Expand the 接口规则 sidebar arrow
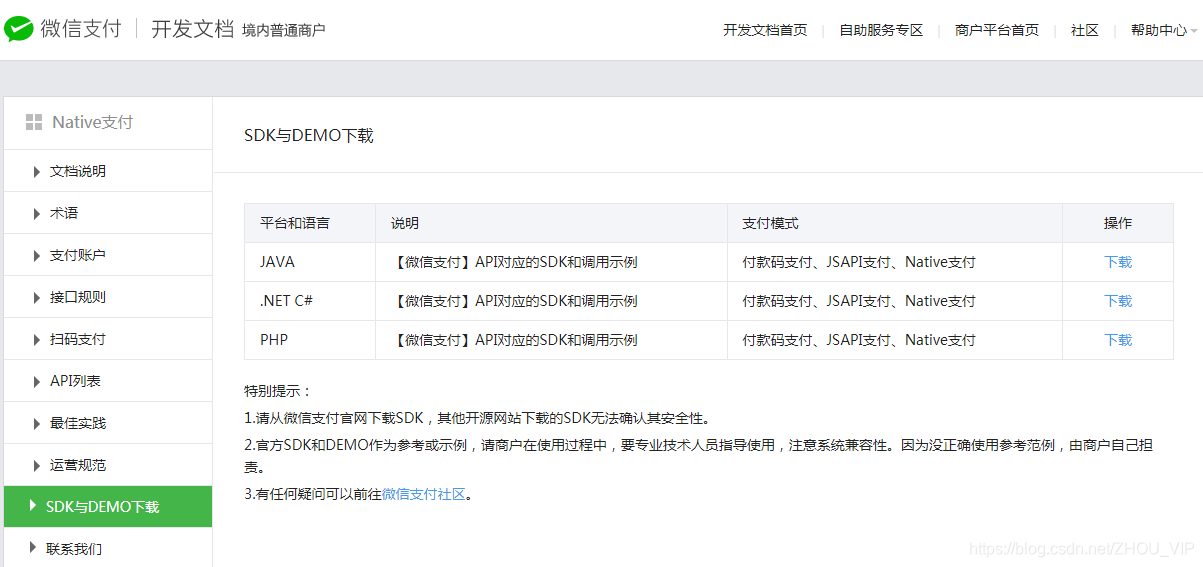1203x567 pixels. pyautogui.click(x=37, y=297)
